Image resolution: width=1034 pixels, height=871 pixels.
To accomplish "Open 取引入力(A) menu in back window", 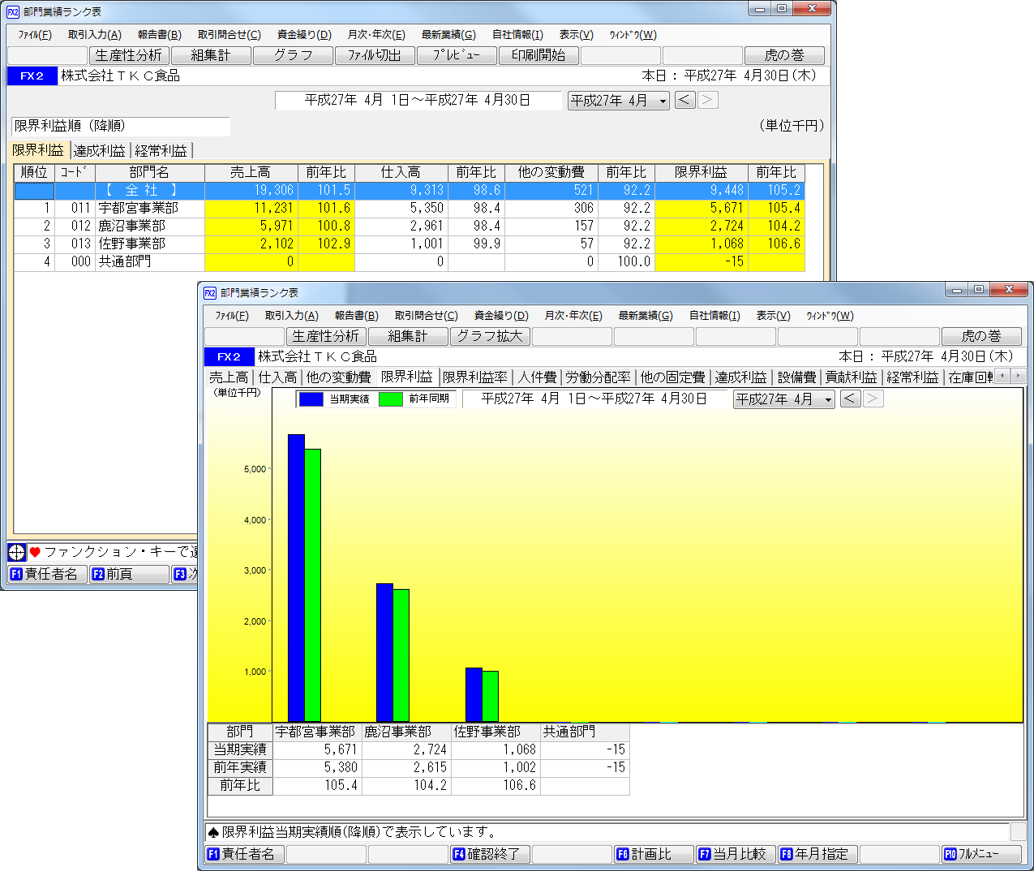I will click(x=95, y=35).
